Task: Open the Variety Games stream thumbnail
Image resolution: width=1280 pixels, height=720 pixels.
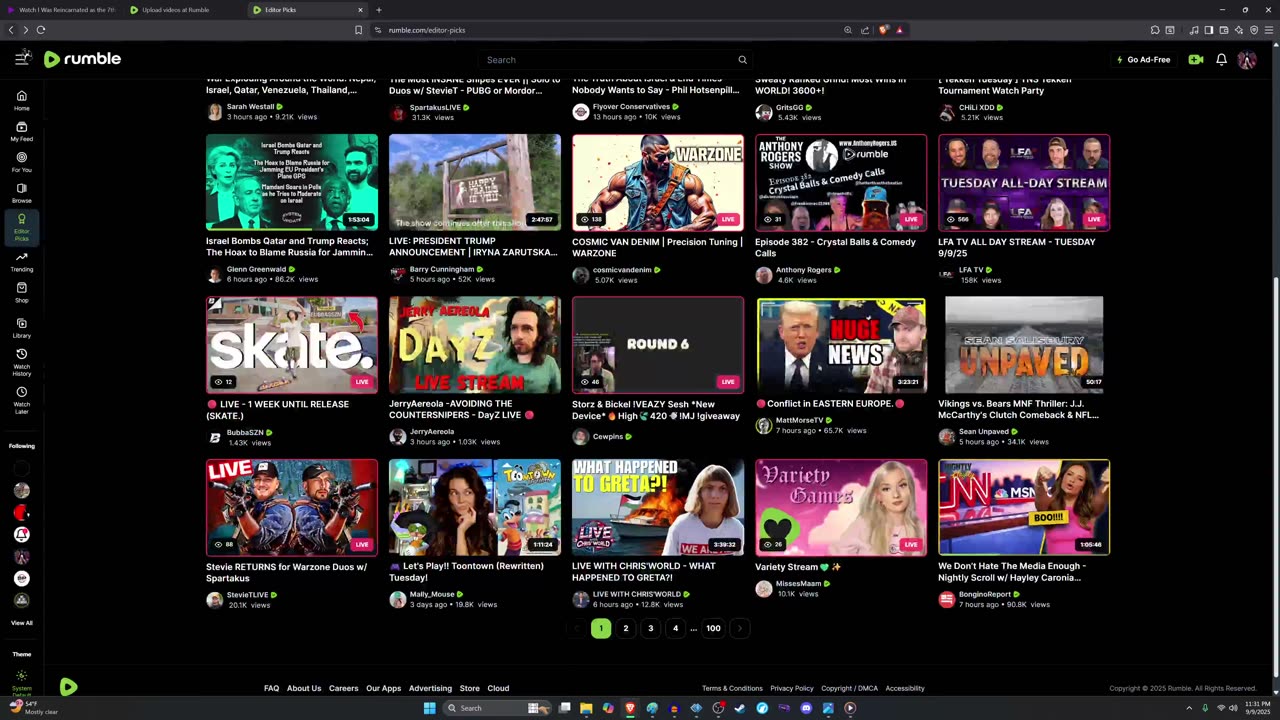Action: point(841,507)
